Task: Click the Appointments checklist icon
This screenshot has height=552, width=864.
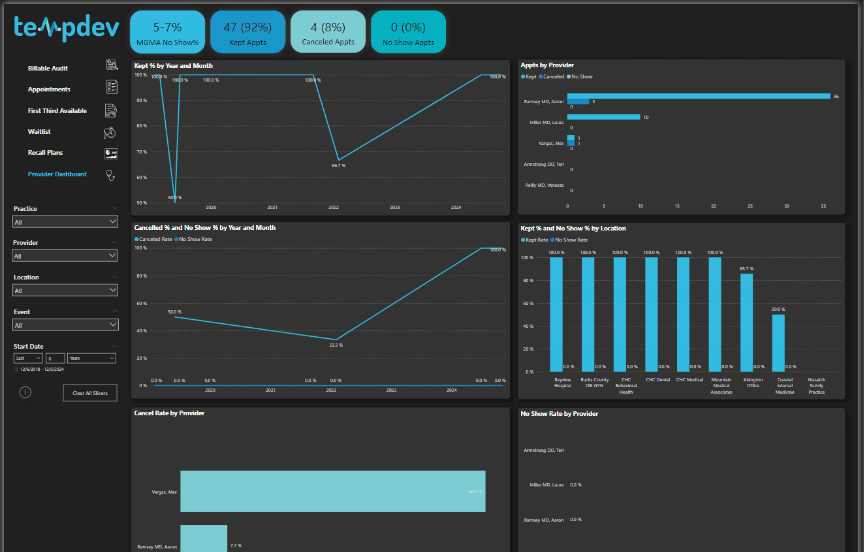Action: coord(111,88)
